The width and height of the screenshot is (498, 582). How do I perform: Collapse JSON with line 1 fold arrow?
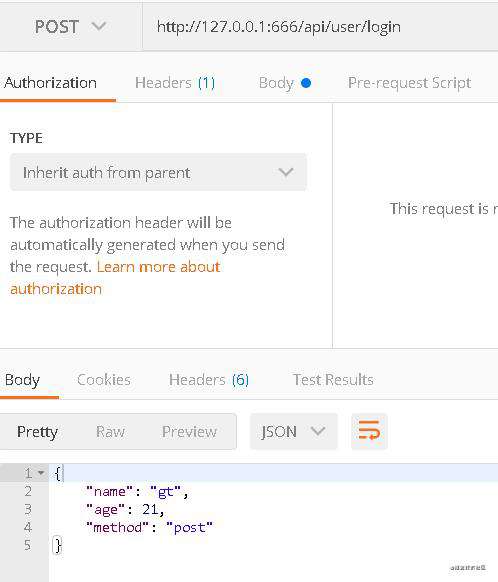point(41,473)
